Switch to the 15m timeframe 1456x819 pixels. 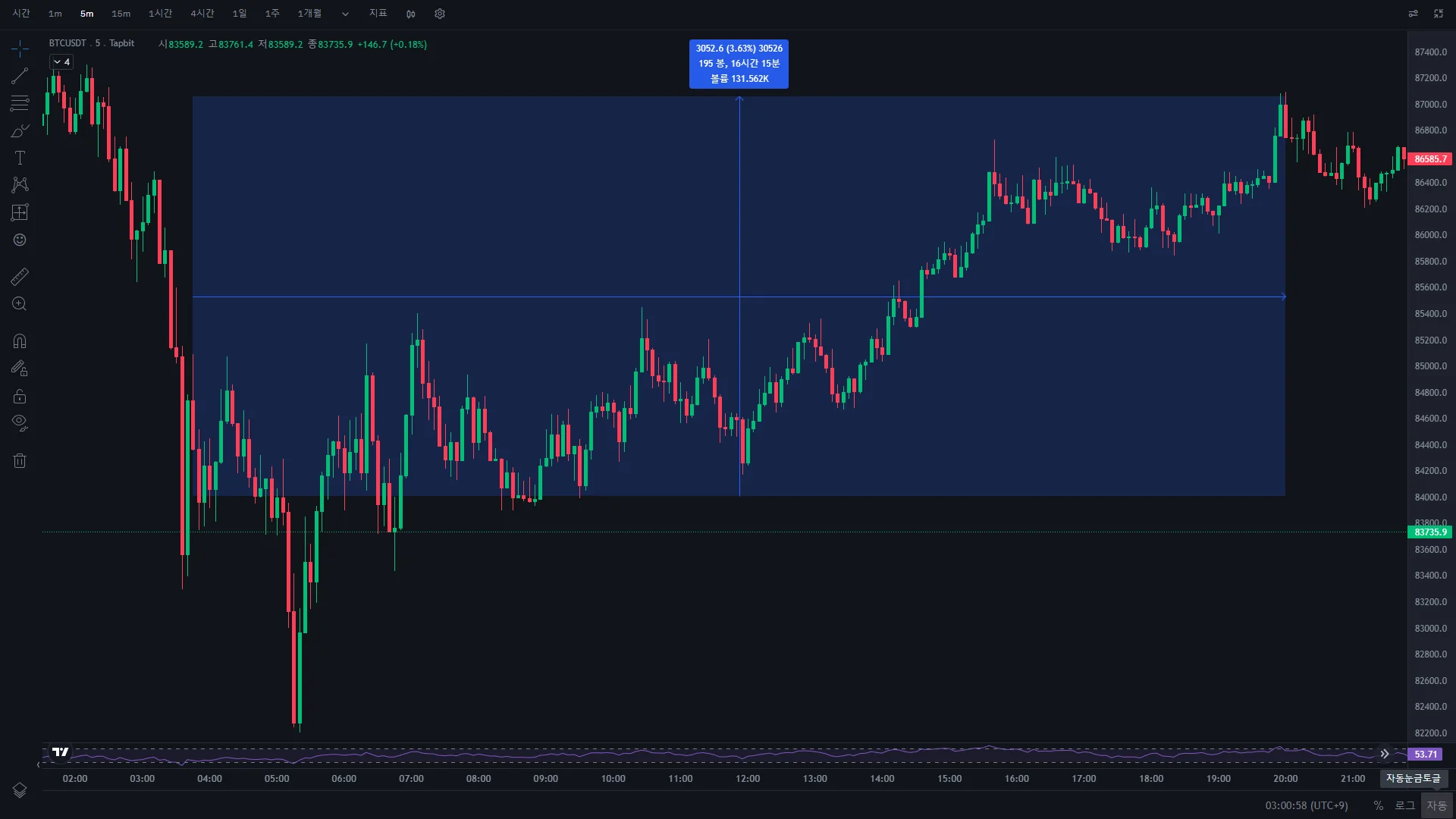(121, 14)
